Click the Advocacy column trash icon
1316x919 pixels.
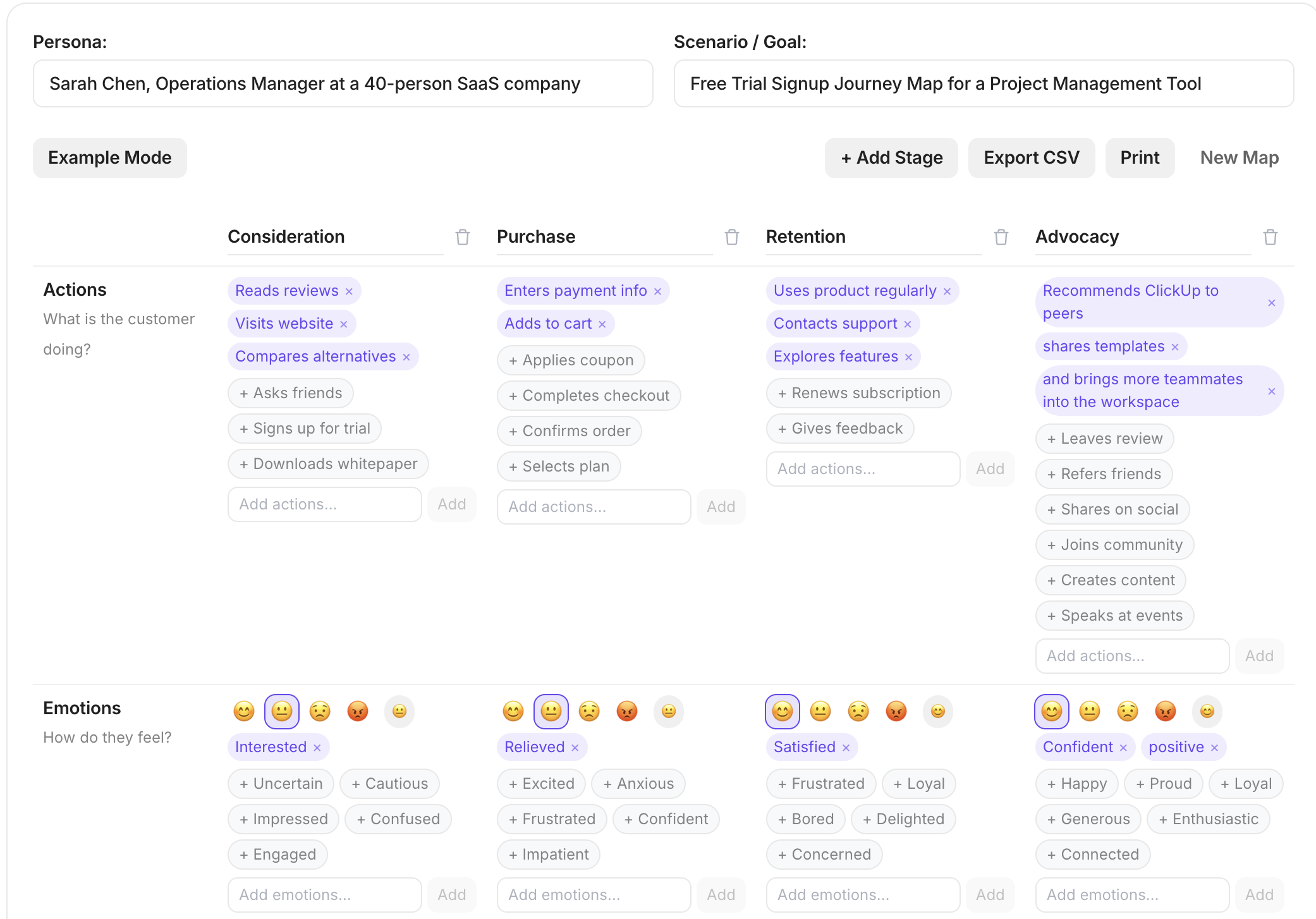point(1270,237)
